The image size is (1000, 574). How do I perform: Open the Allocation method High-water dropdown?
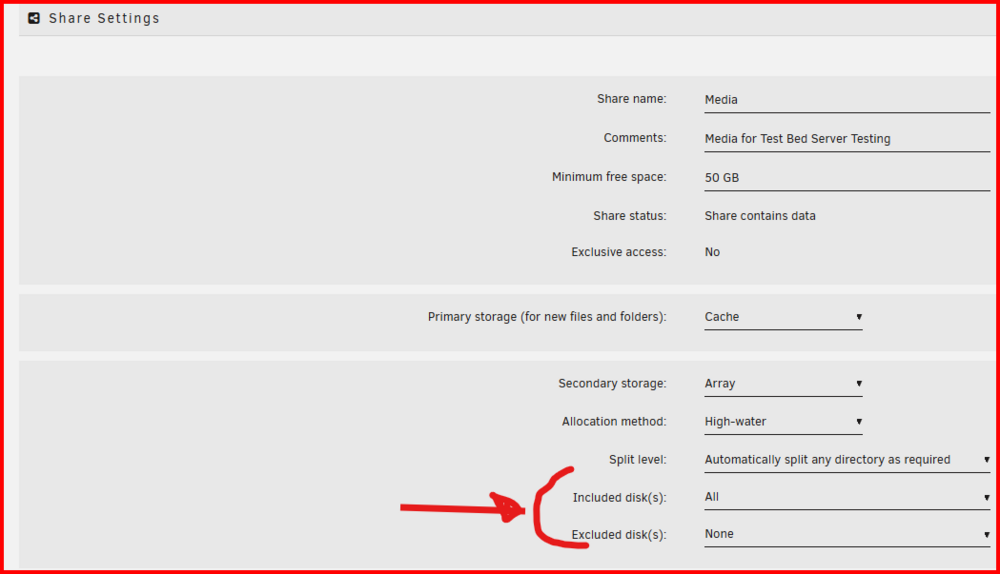[x=783, y=422]
